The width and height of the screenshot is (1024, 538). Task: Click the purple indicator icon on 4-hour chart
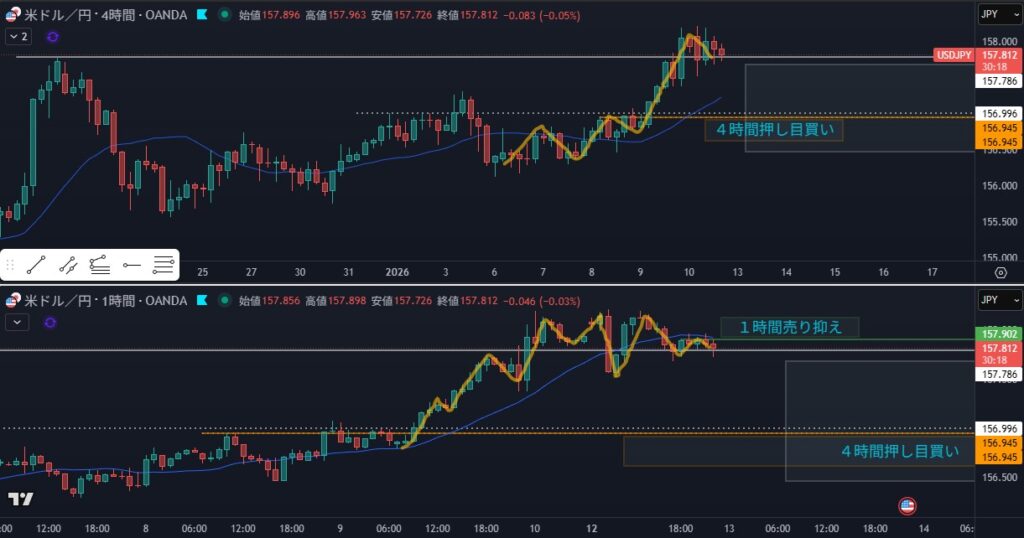tap(52, 36)
